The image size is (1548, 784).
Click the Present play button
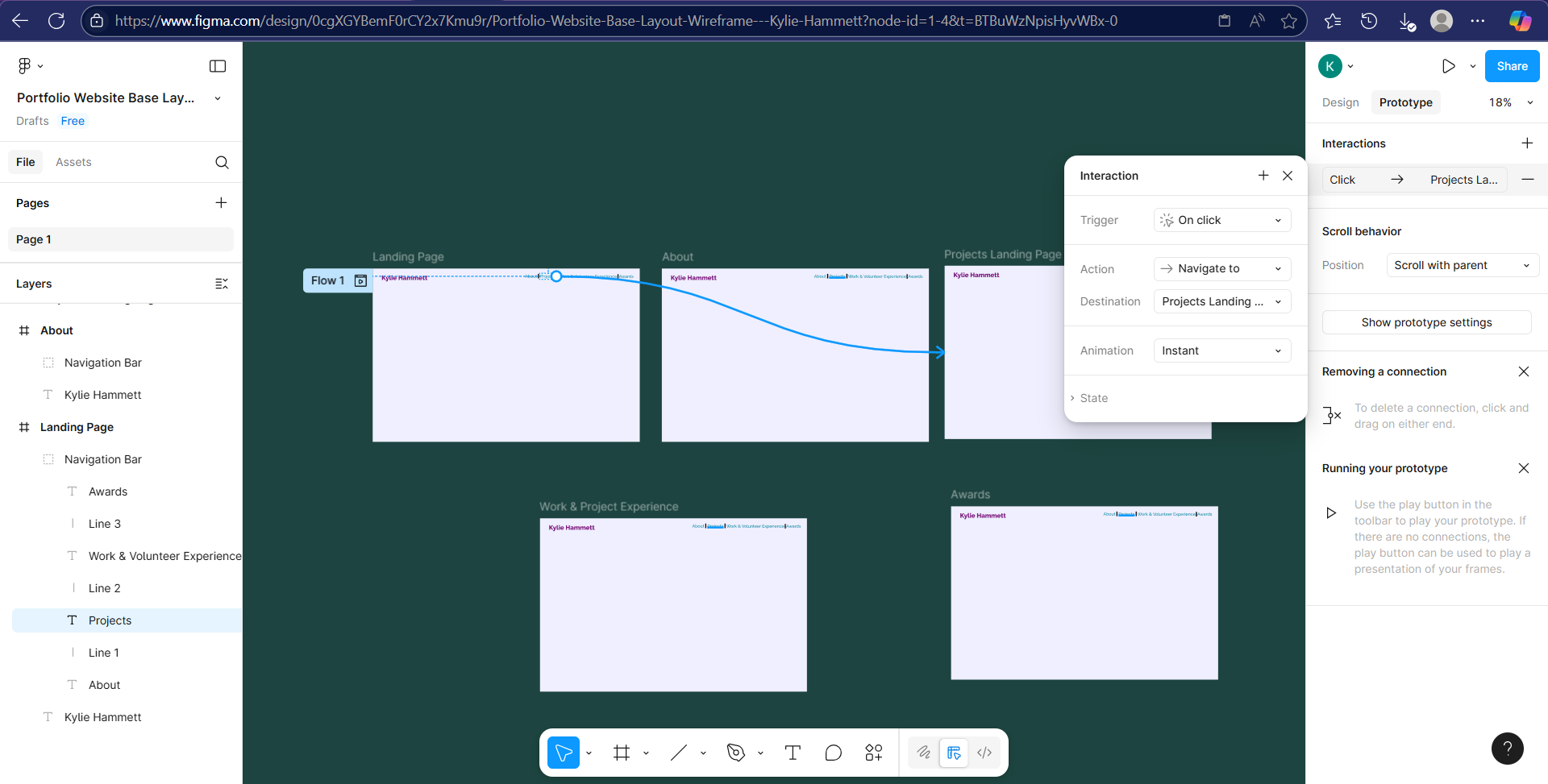pos(1449,66)
